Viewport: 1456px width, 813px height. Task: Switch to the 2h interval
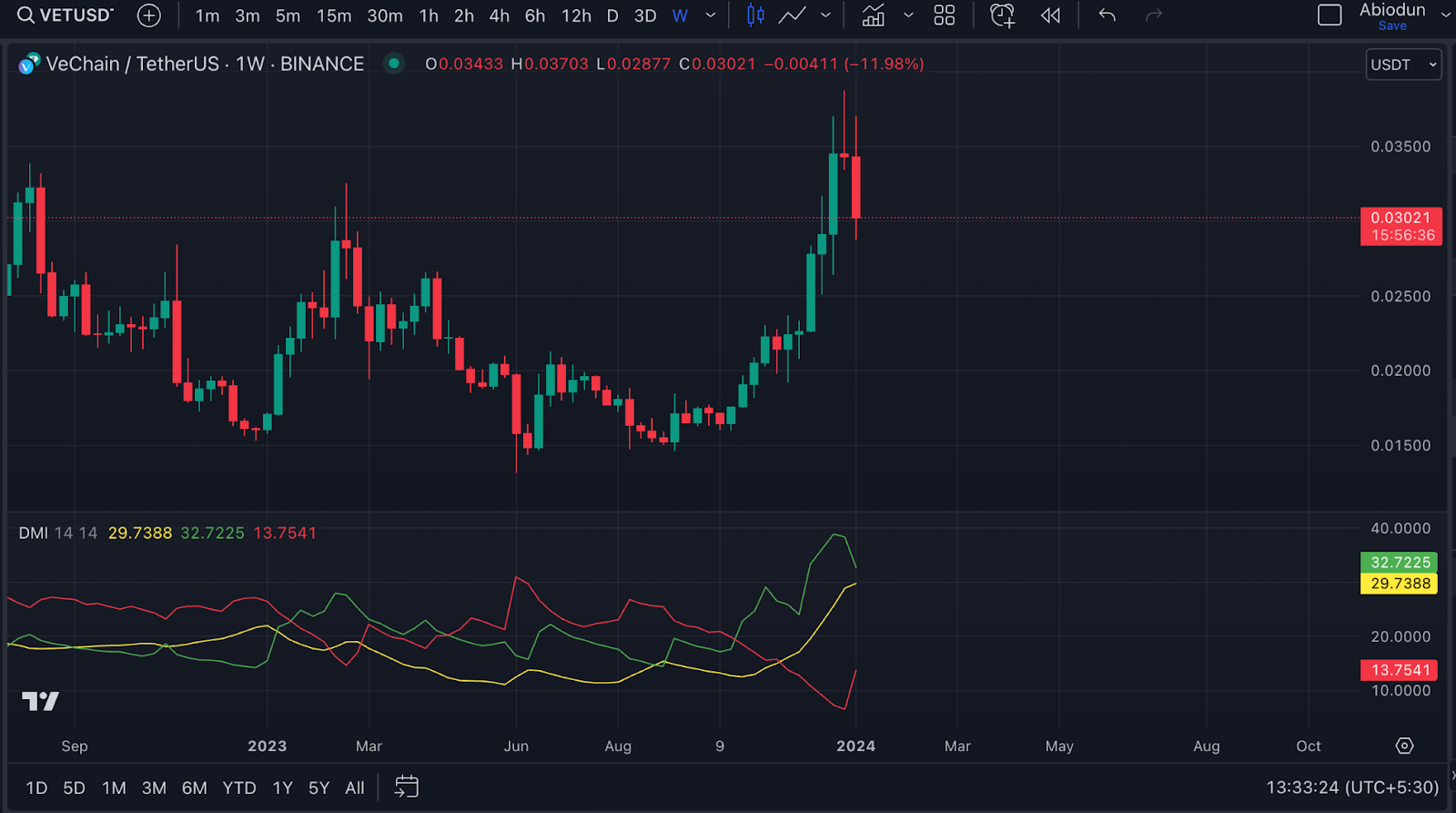coord(464,15)
